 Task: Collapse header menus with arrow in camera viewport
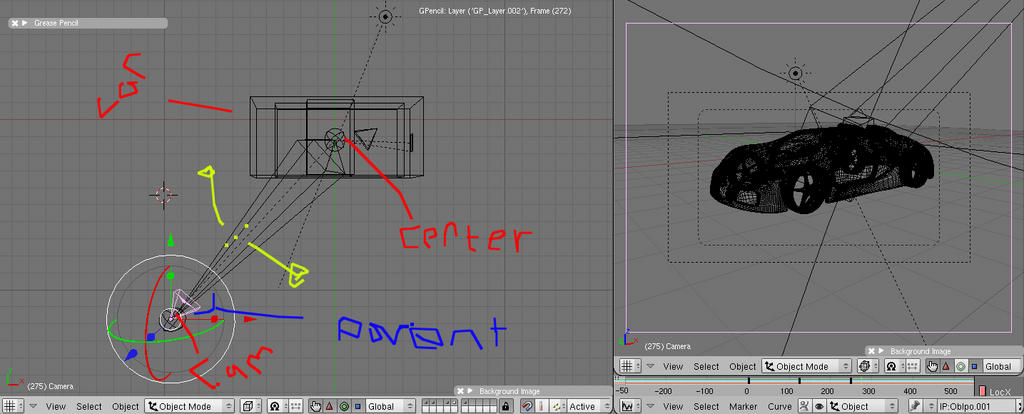[x=651, y=366]
